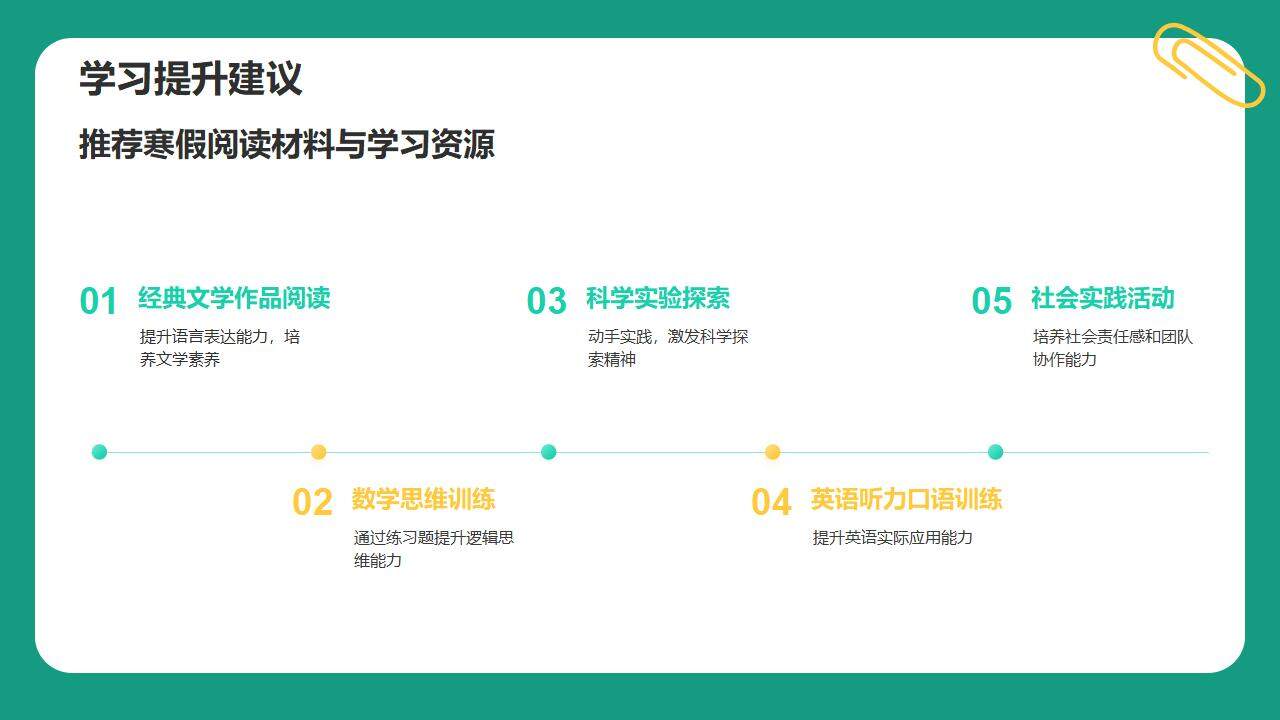Click description 动手实践，激发科学探索精神
1280x720 pixels.
(x=668, y=348)
